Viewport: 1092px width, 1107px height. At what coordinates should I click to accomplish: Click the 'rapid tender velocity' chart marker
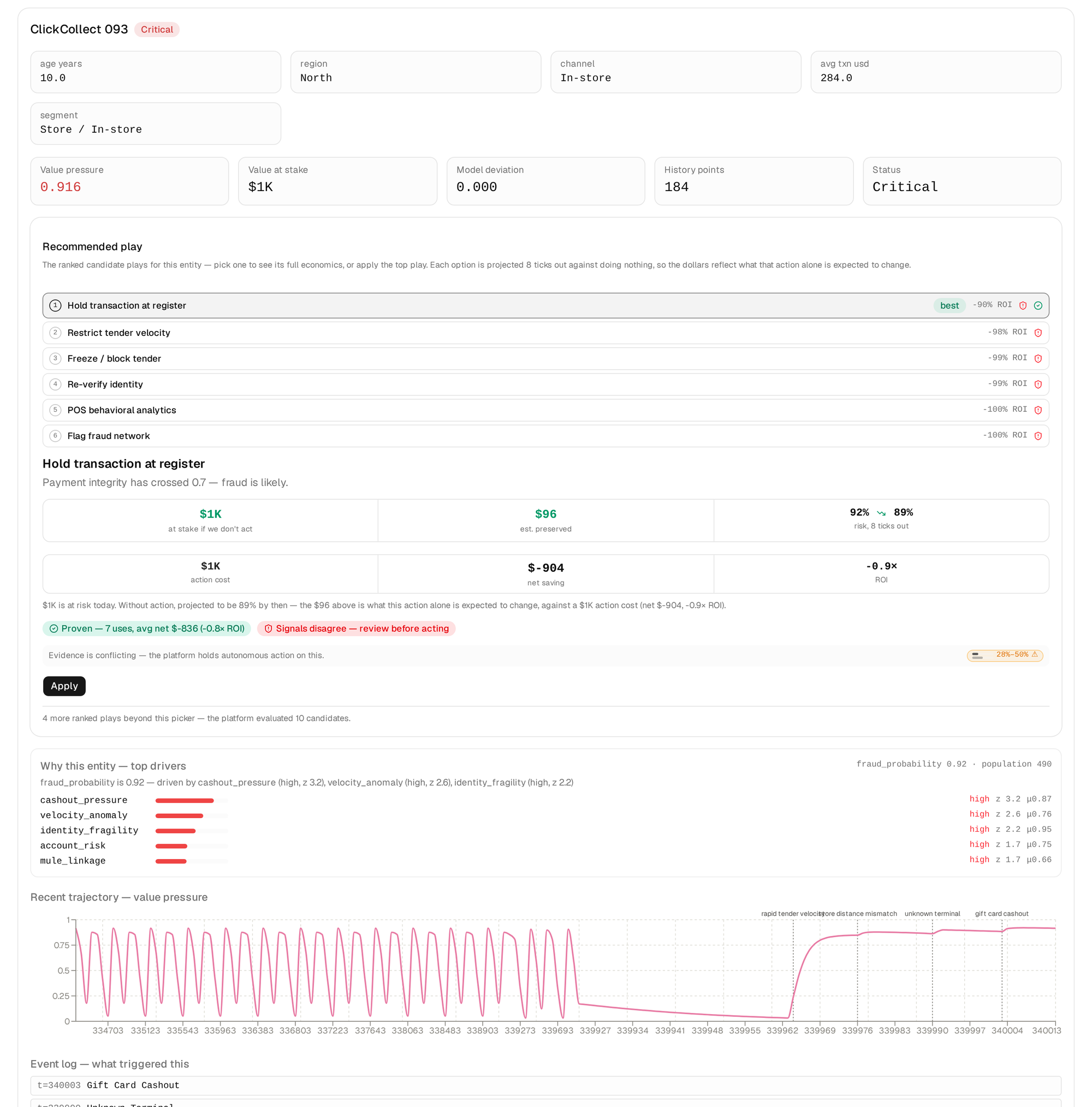tap(792, 913)
